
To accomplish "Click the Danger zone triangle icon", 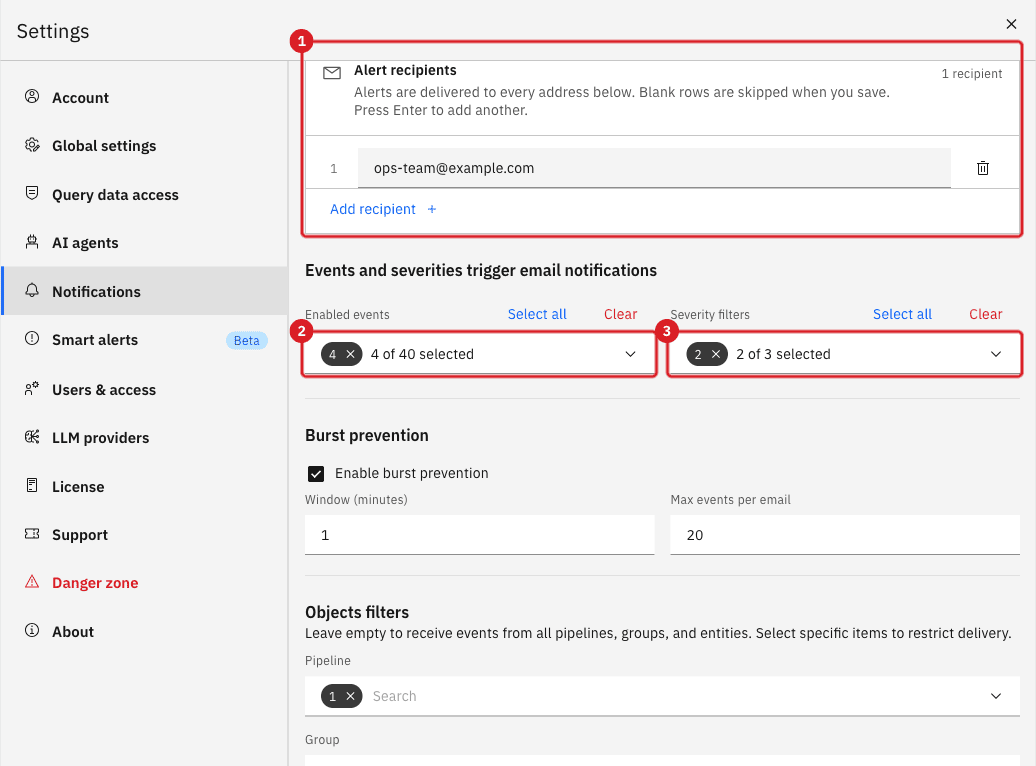I will [x=32, y=582].
